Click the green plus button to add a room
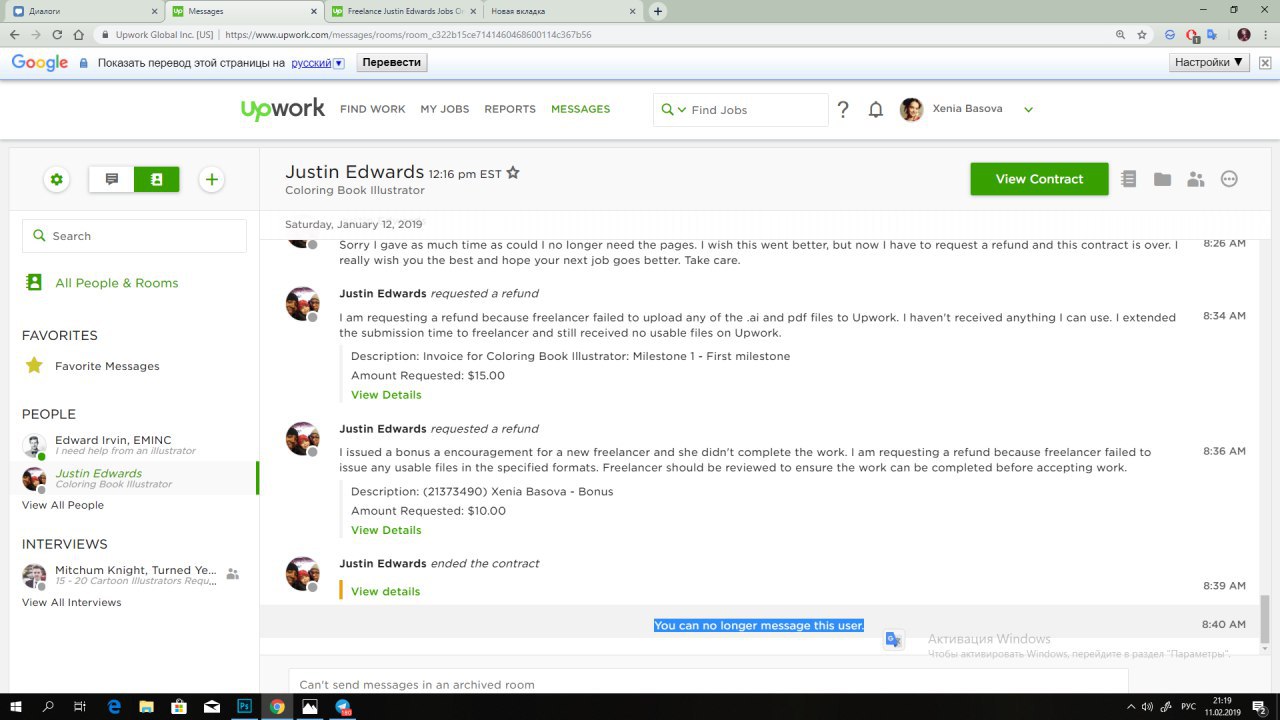 [x=211, y=180]
